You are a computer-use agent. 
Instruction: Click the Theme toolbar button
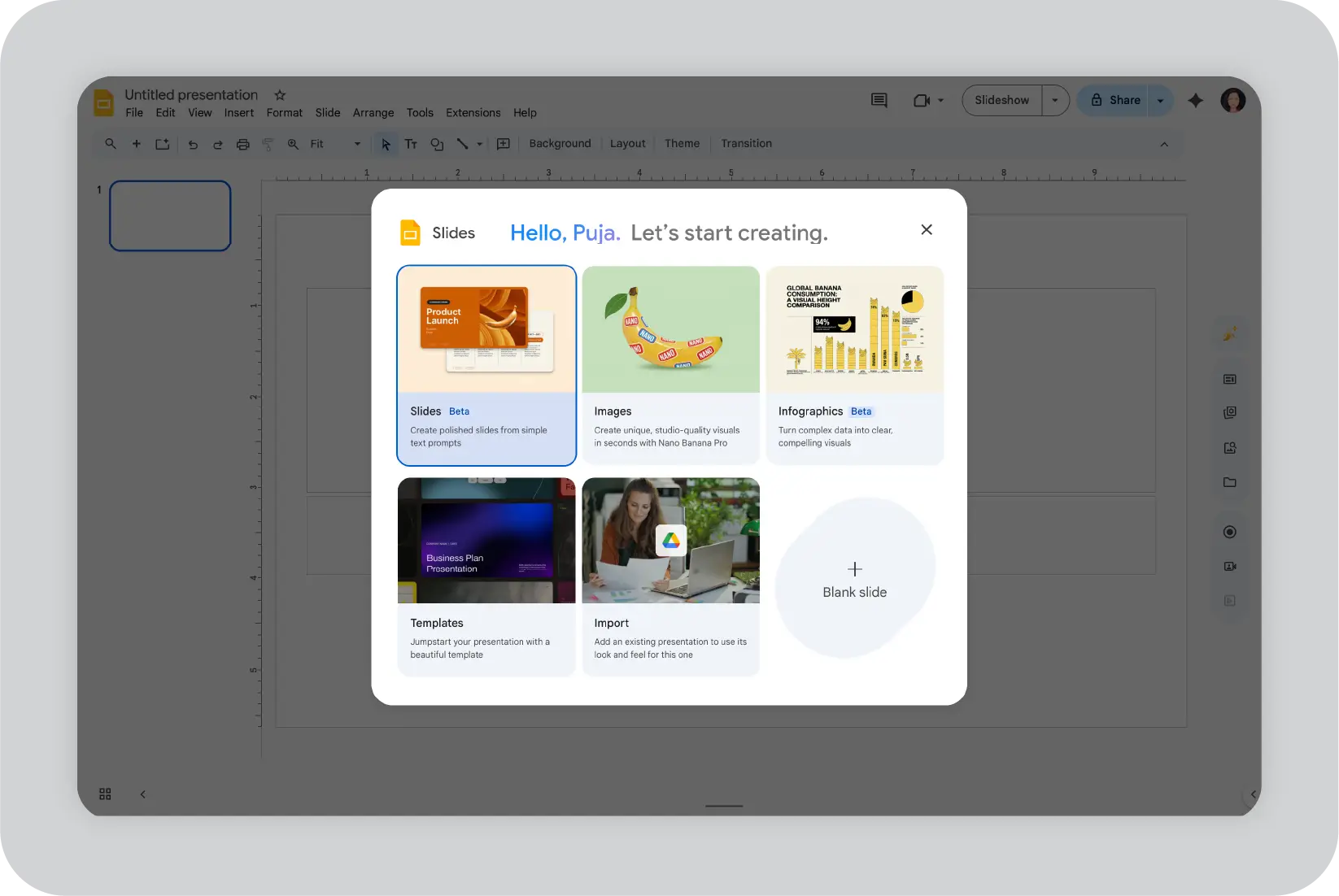click(682, 144)
